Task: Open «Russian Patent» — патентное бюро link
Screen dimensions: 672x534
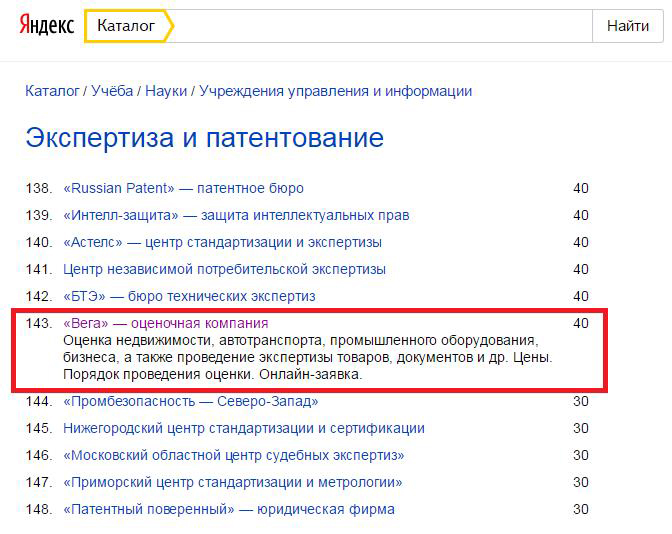Action: pyautogui.click(x=183, y=188)
